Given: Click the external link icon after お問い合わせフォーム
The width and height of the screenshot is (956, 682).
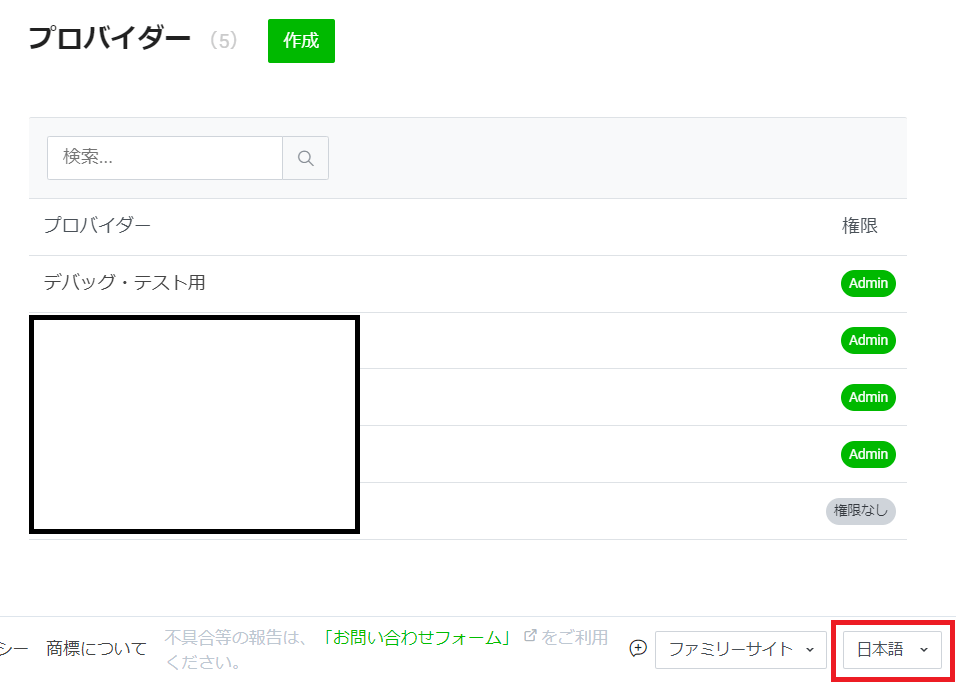Looking at the screenshot, I should pos(530,635).
